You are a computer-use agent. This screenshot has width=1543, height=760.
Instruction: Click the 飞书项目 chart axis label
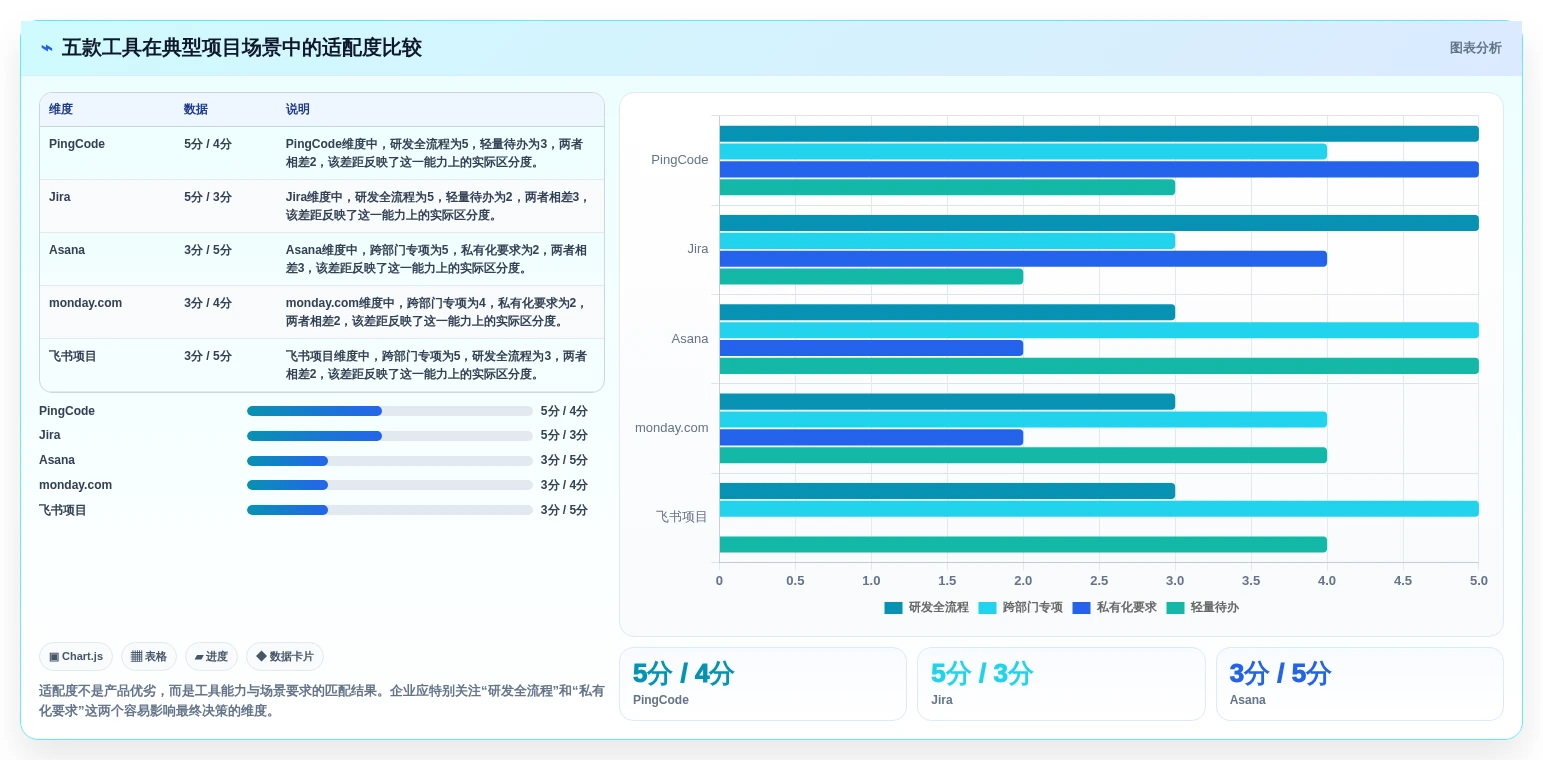pos(682,517)
